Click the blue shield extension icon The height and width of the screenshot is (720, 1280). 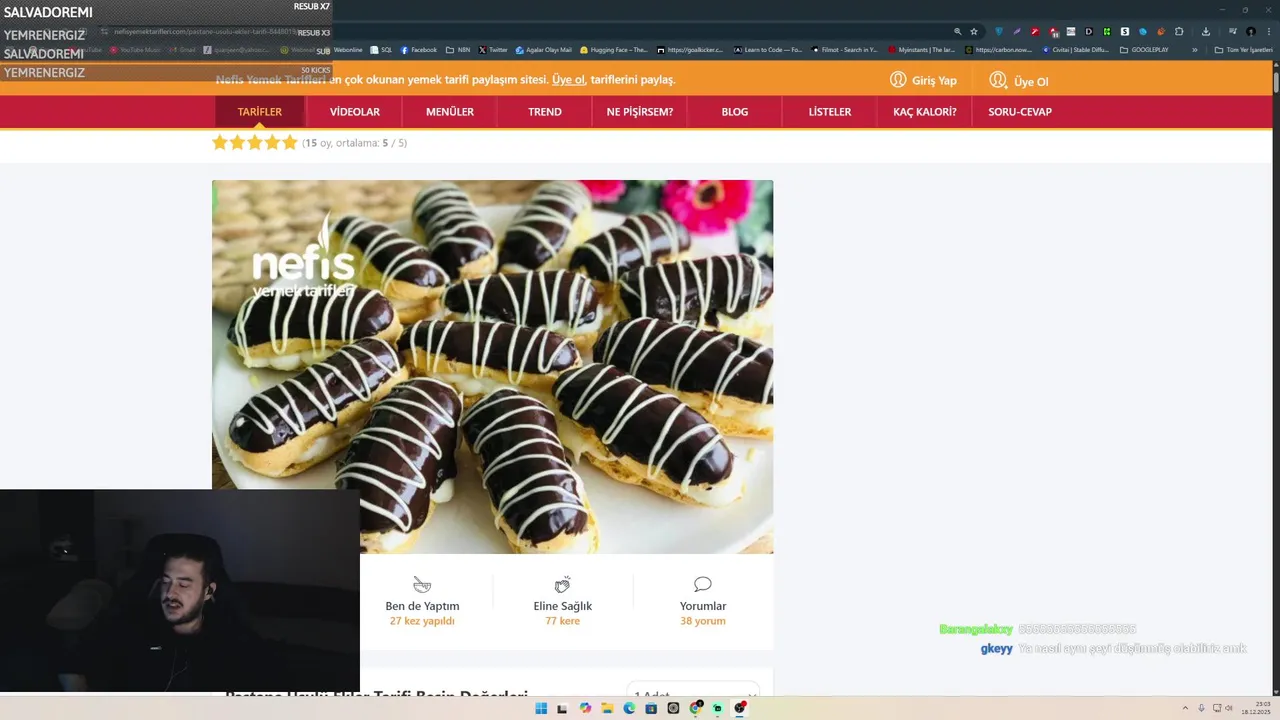point(999,31)
